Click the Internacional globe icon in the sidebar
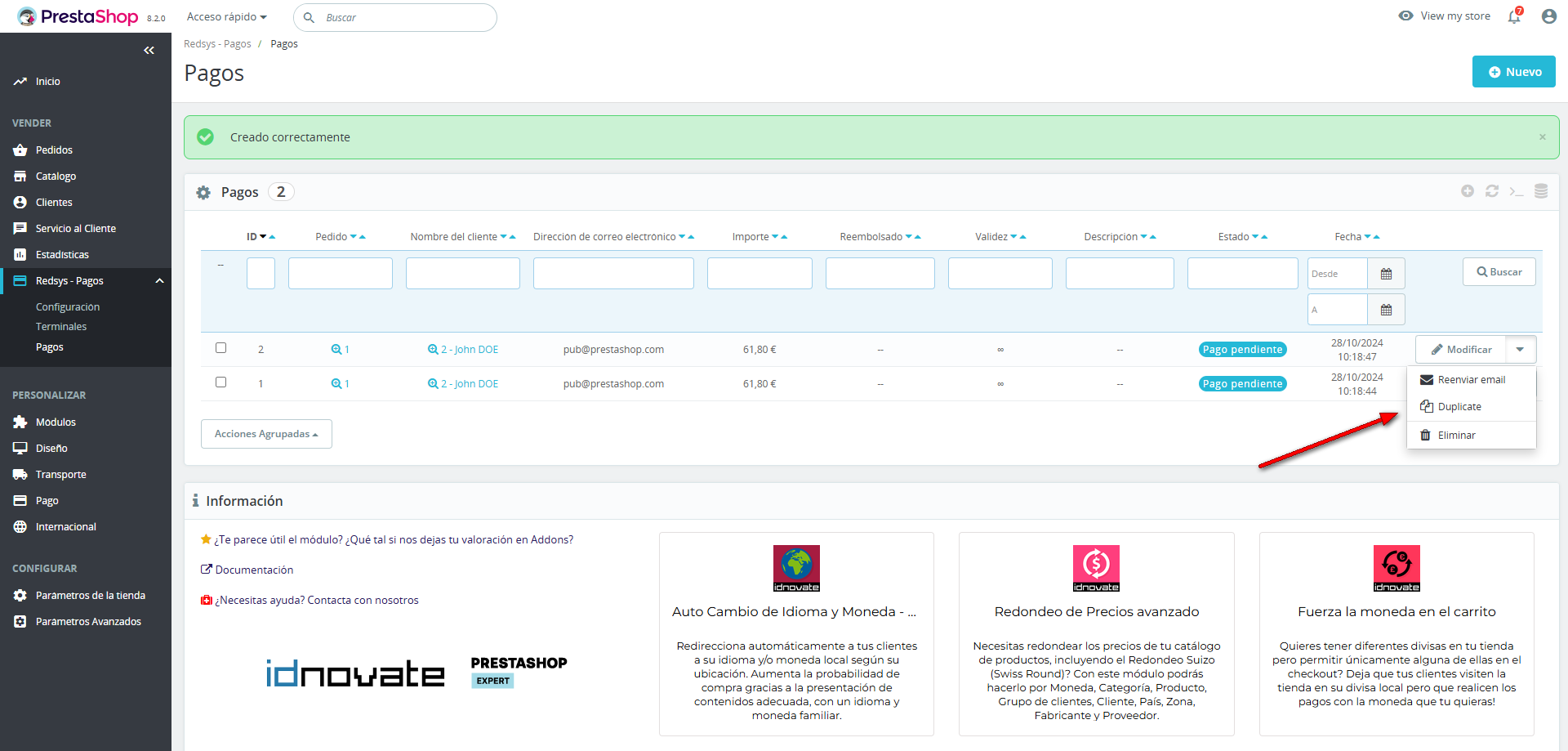The image size is (1568, 751). [x=20, y=527]
